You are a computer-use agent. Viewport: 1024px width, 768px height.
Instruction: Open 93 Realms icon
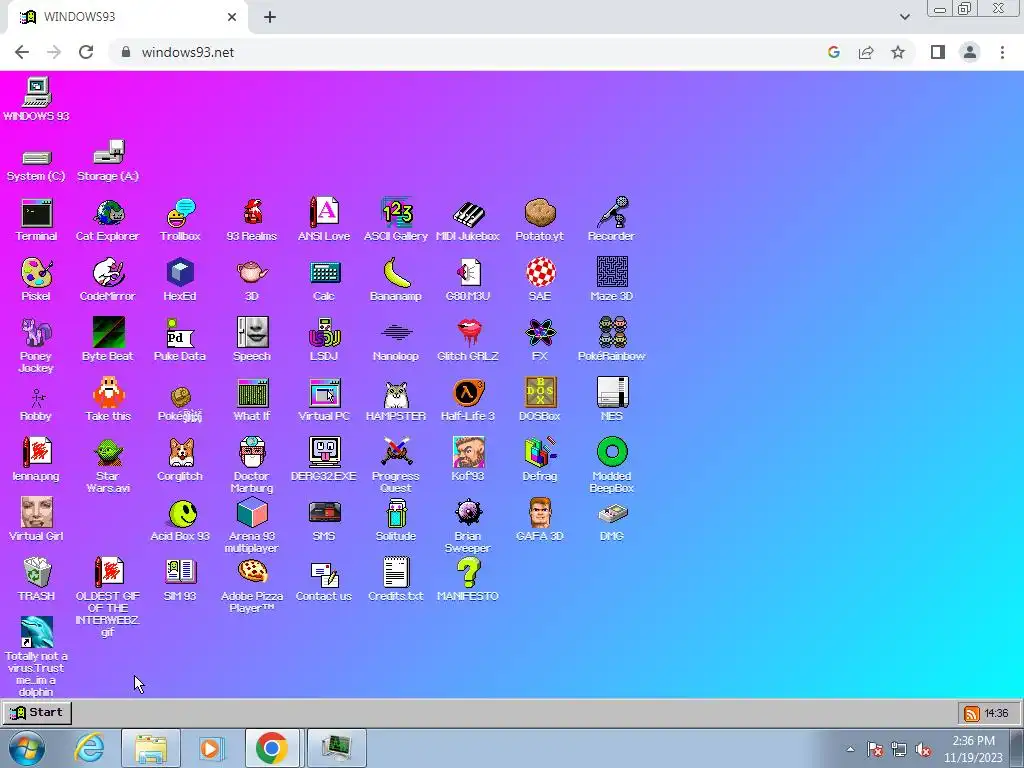pos(252,213)
